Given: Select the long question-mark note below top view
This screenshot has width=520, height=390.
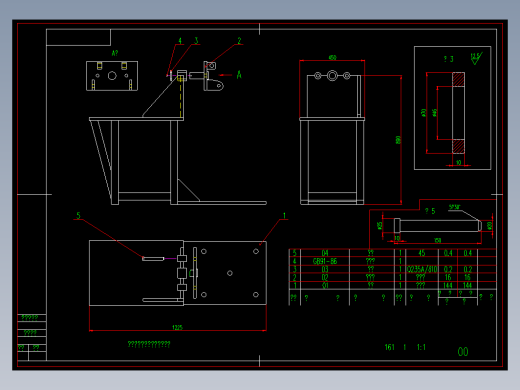Looking at the screenshot, I should (149, 344).
